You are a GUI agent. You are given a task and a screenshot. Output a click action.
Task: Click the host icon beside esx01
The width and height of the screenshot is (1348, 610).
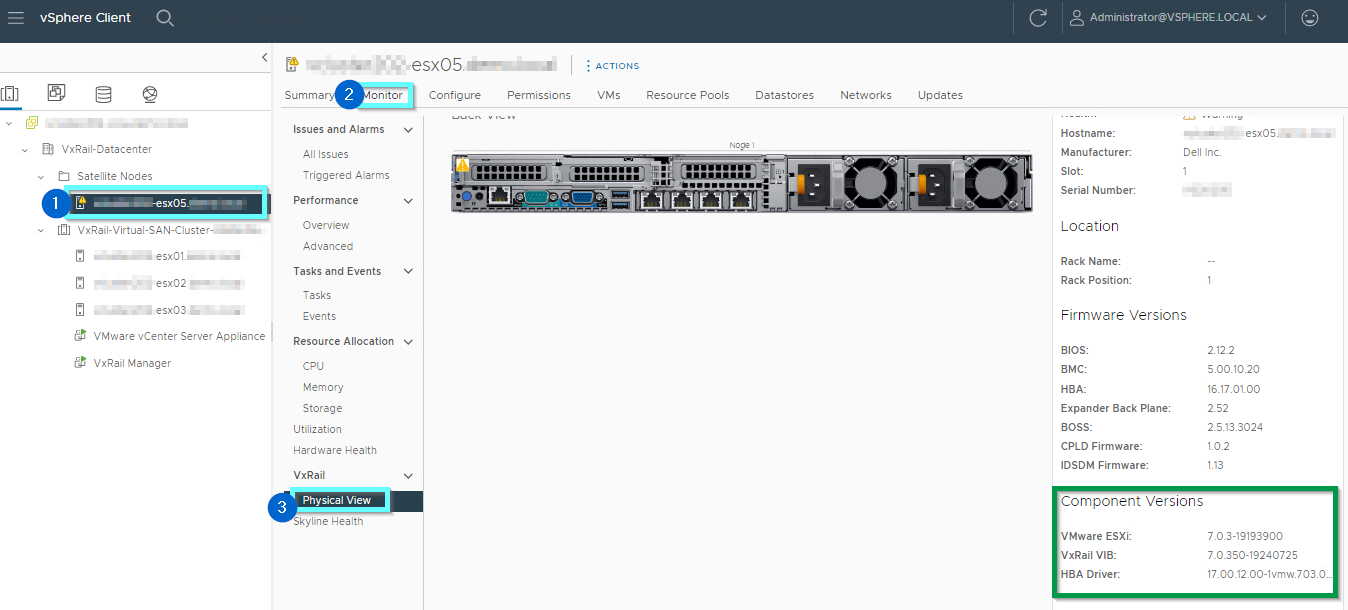click(80, 256)
